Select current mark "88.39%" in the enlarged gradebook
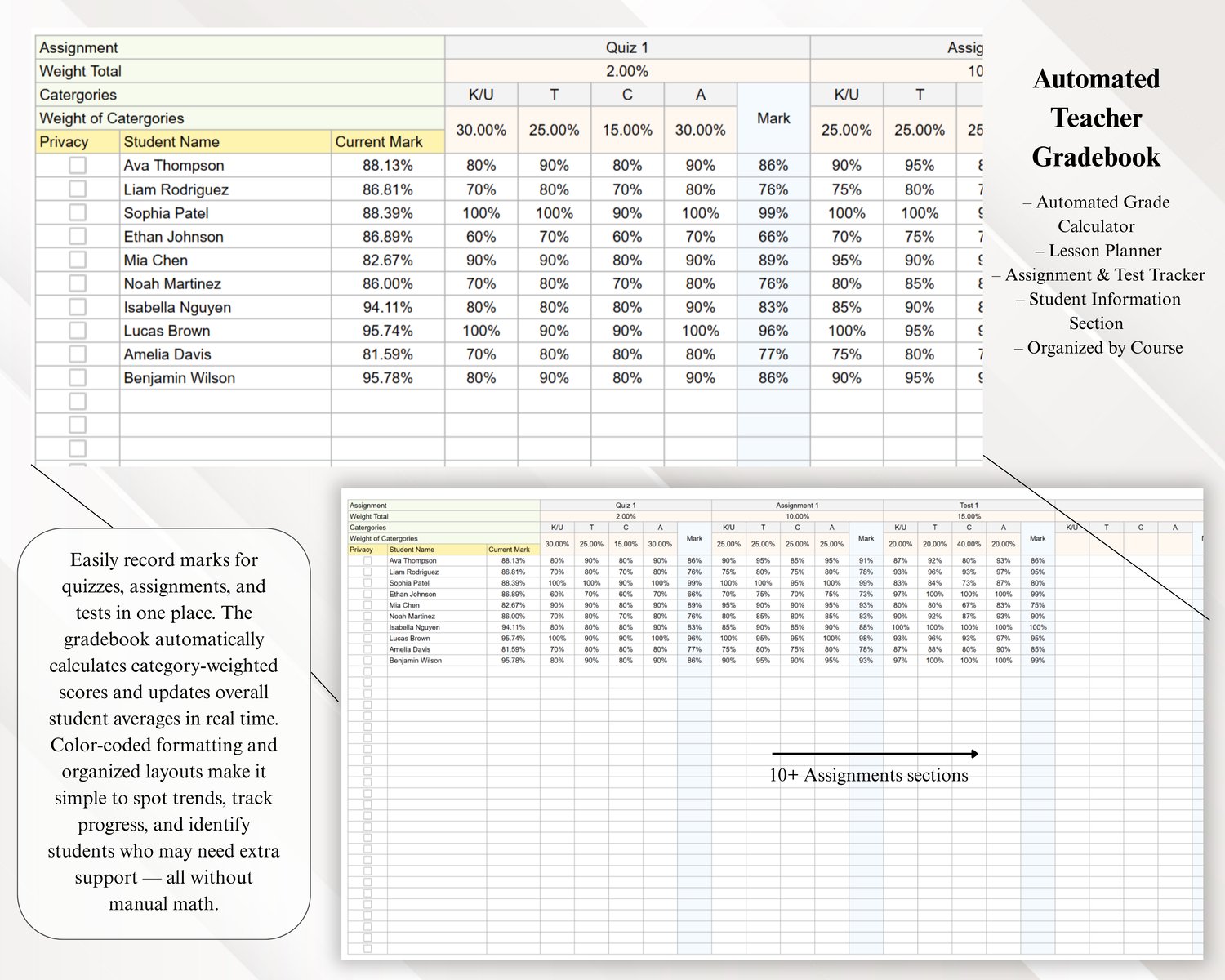Screen dimensions: 1225x980 coord(388,213)
